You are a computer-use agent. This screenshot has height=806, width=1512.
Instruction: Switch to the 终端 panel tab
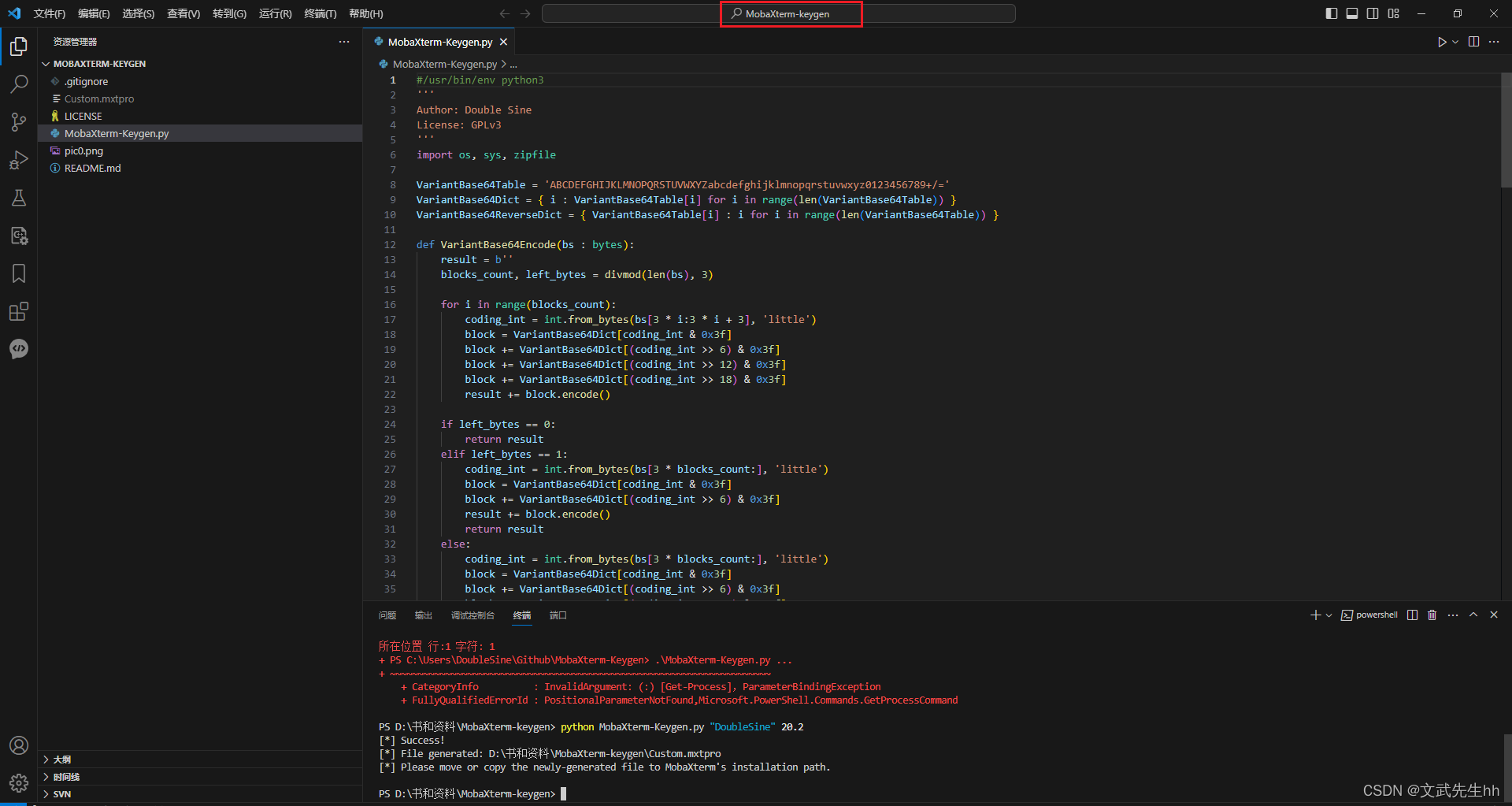(522, 615)
